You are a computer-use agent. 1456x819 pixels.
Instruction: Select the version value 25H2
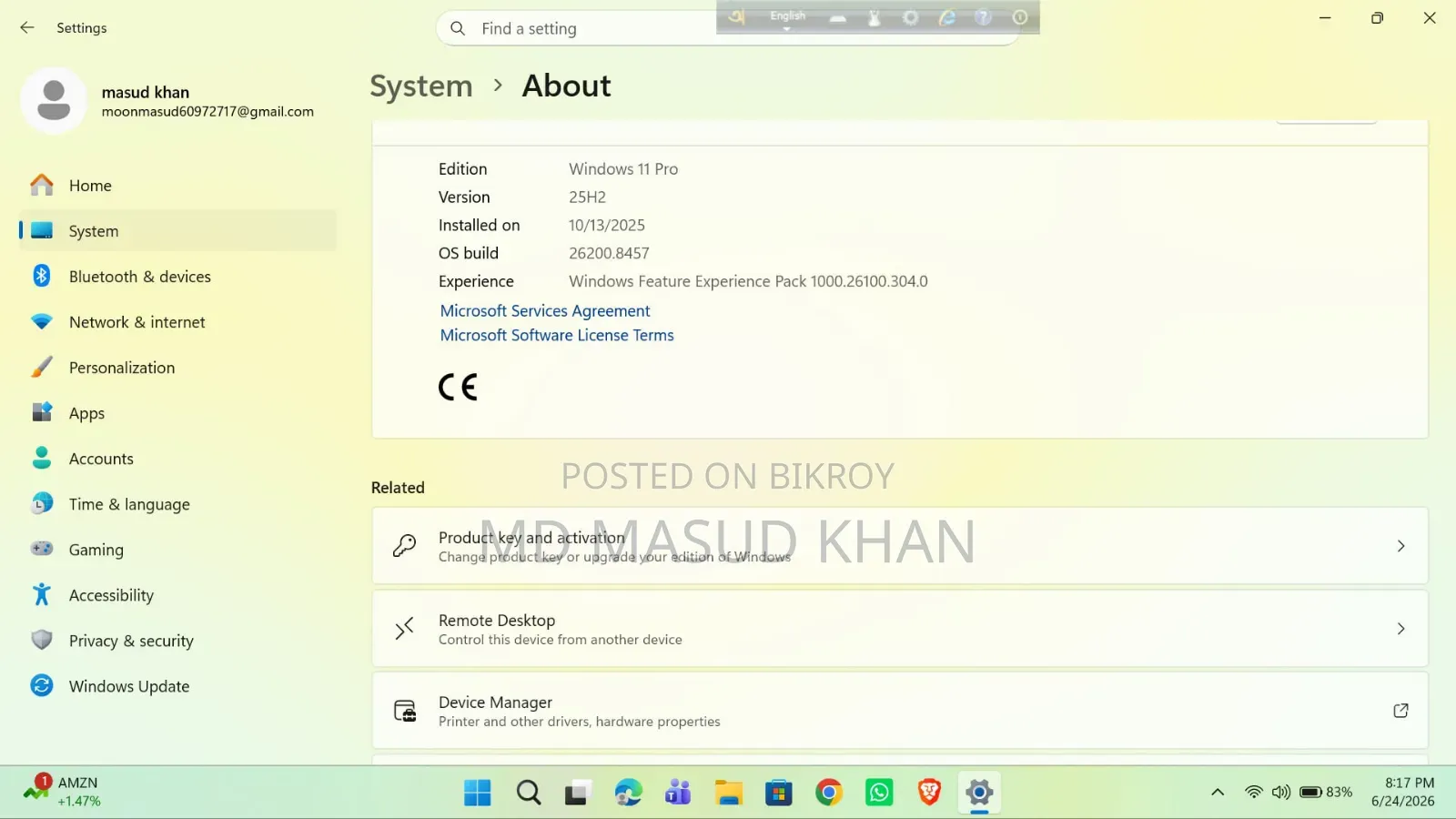click(x=587, y=197)
